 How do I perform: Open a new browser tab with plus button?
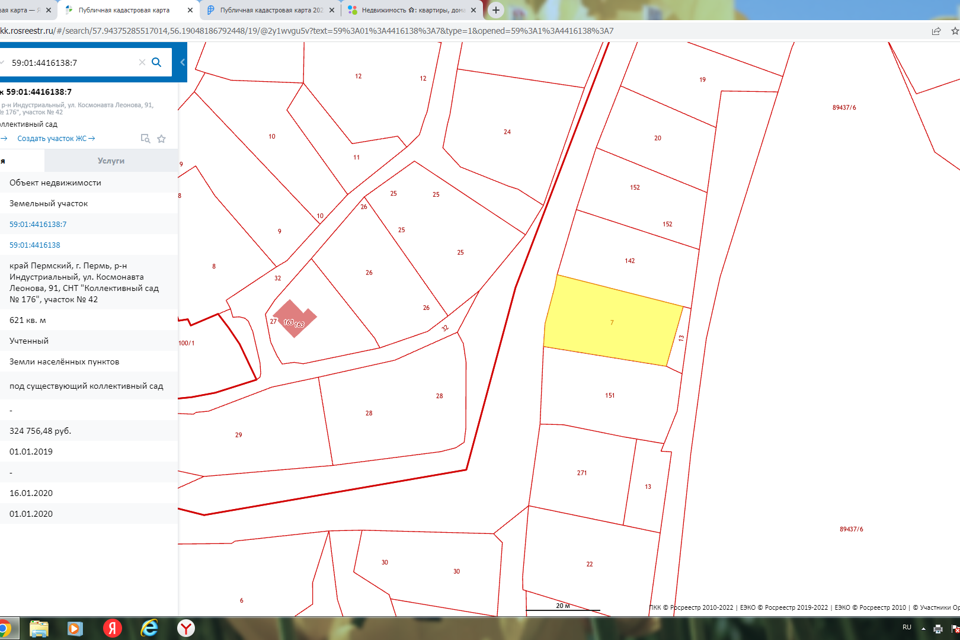click(x=496, y=10)
